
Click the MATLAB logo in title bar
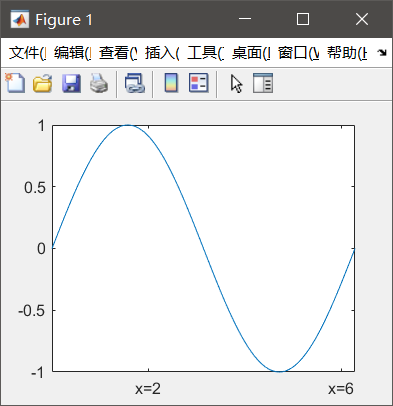tap(19, 19)
